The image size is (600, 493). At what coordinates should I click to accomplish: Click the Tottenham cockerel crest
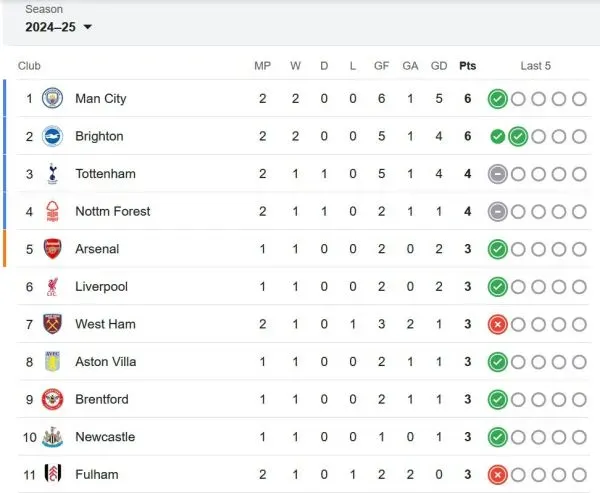click(x=52, y=174)
